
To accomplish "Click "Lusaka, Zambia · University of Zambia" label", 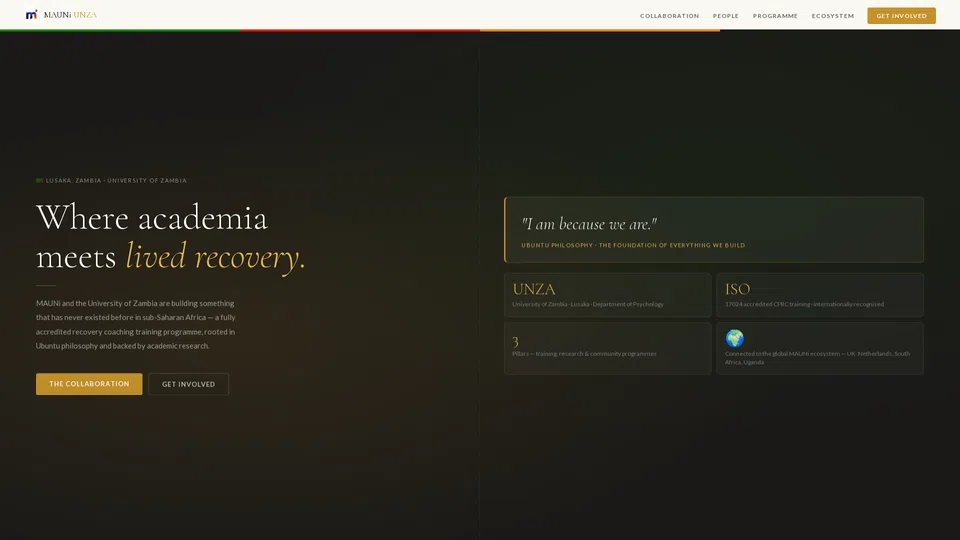I will pyautogui.click(x=116, y=181).
